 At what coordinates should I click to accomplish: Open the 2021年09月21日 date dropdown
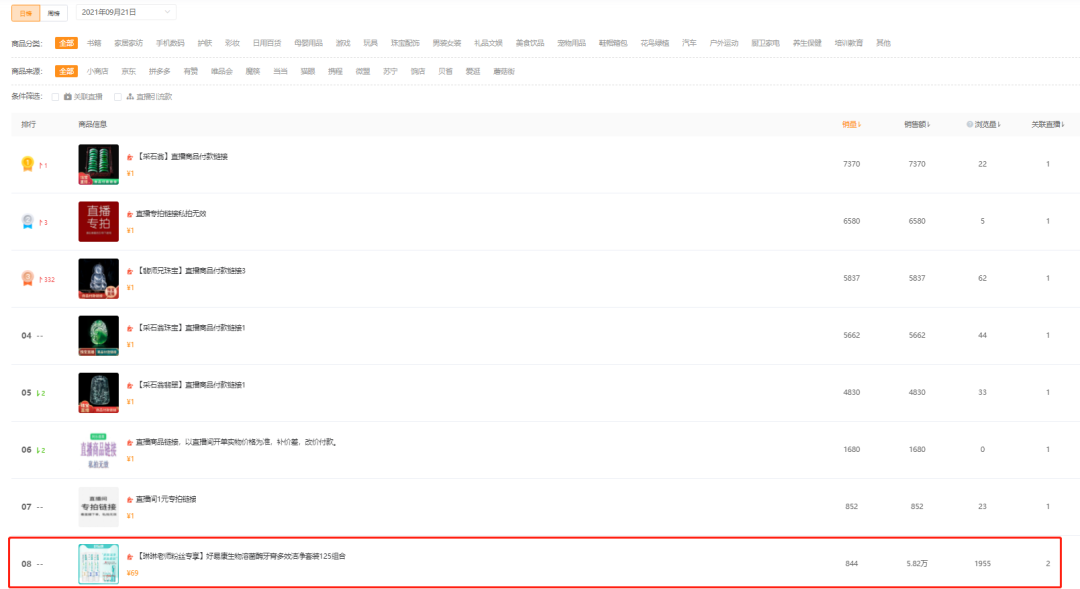click(x=126, y=12)
